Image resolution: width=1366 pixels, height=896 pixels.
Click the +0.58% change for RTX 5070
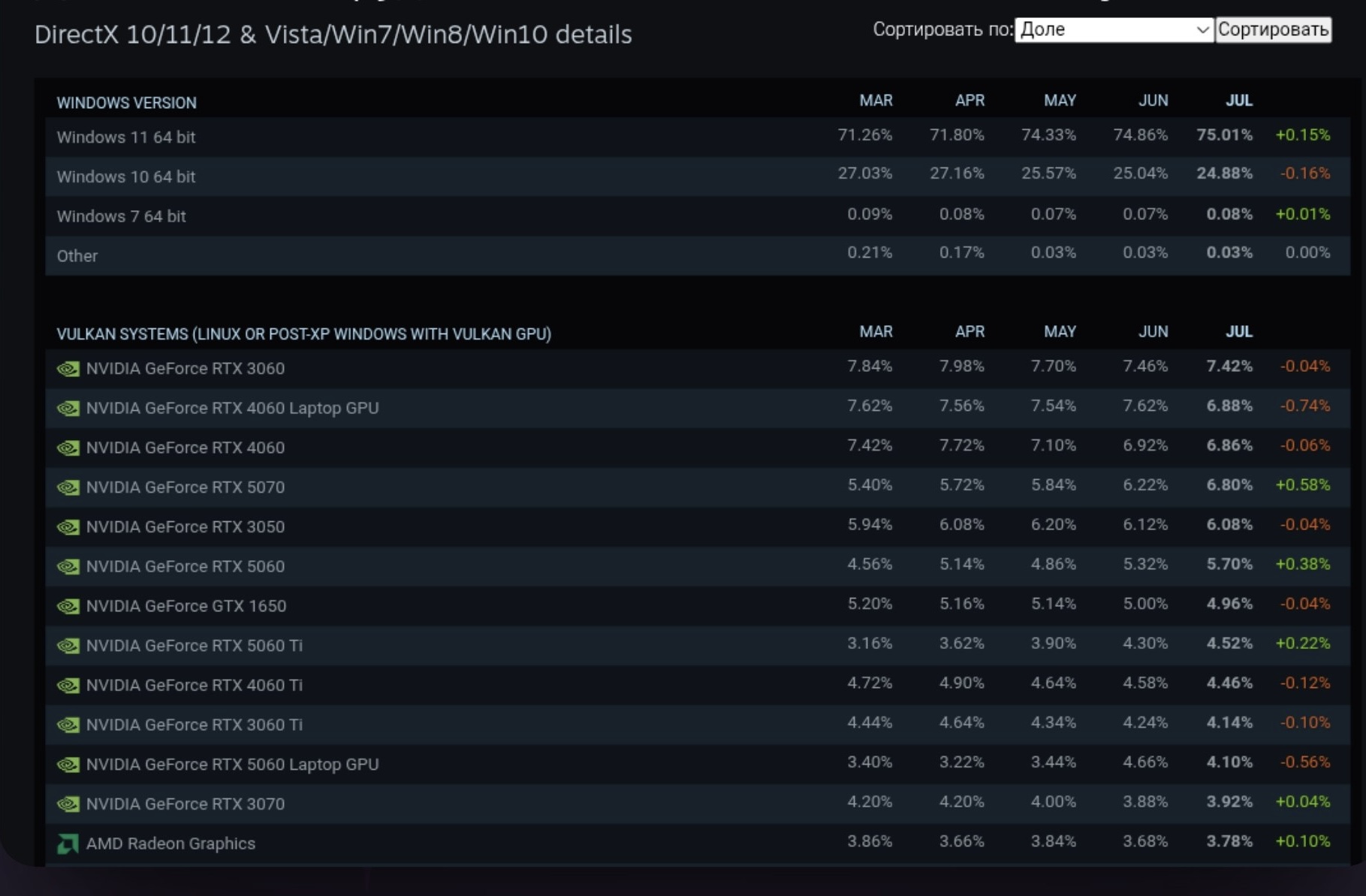1303,485
